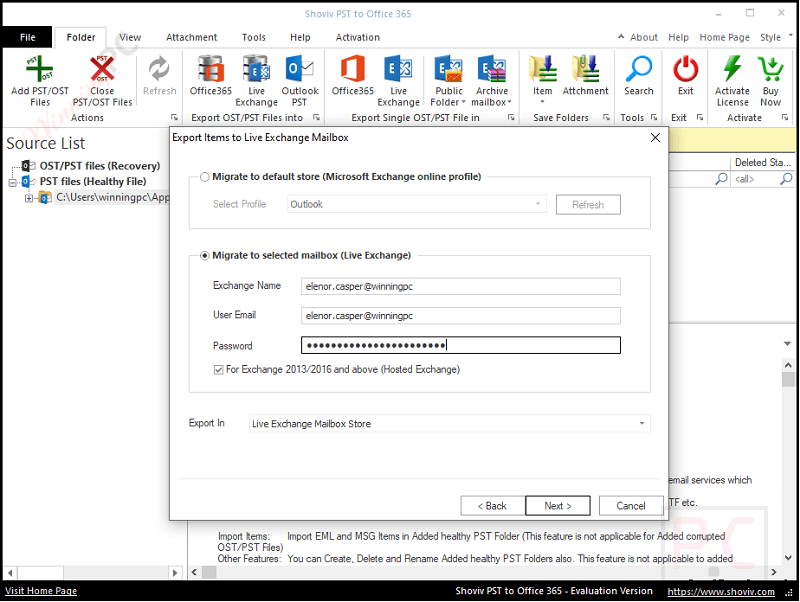The height and width of the screenshot is (602, 800).
Task: Open the Help ribbon tab
Action: [x=300, y=37]
